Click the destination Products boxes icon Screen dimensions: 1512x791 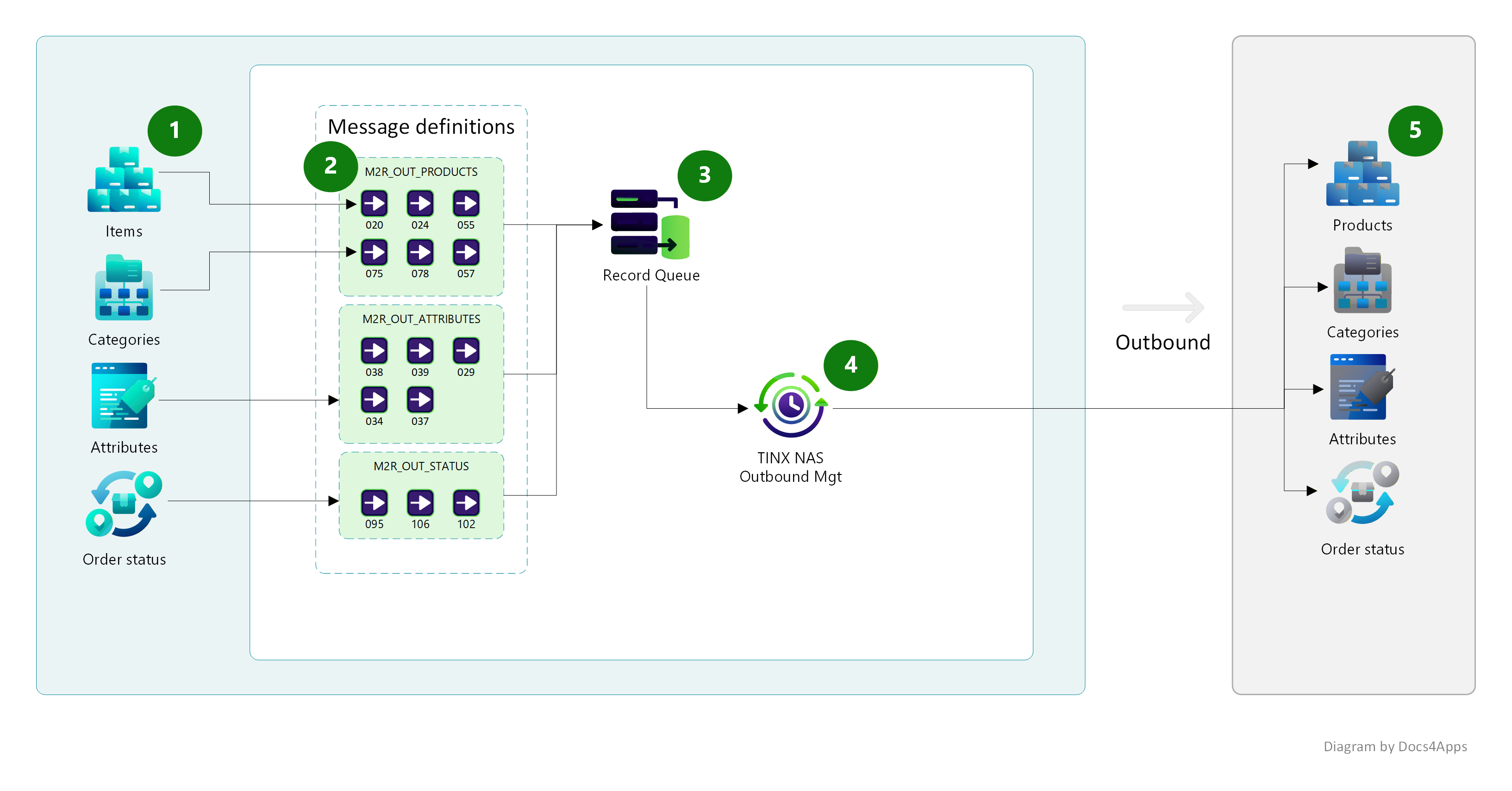click(x=1362, y=173)
